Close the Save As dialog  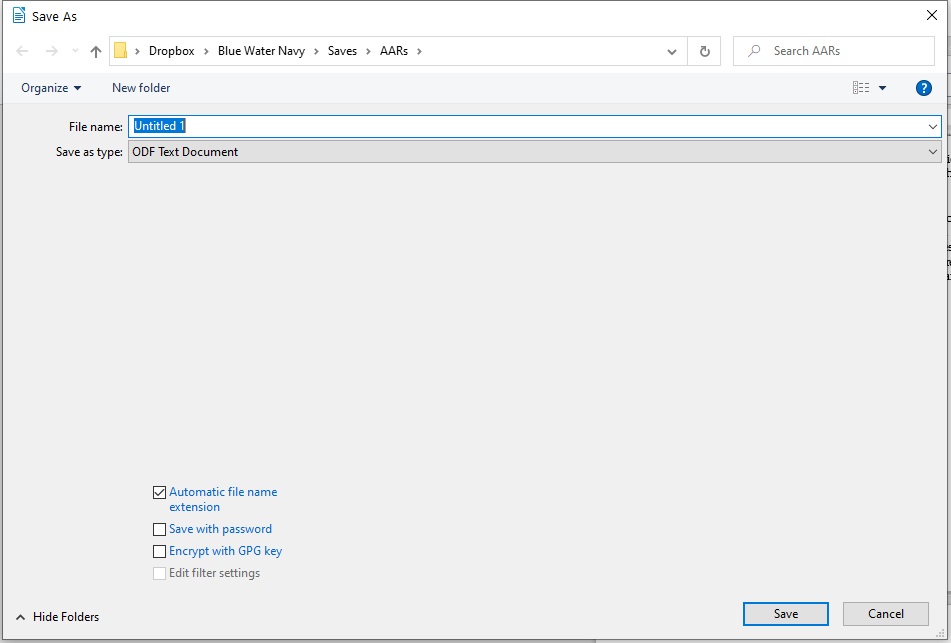[x=932, y=15]
